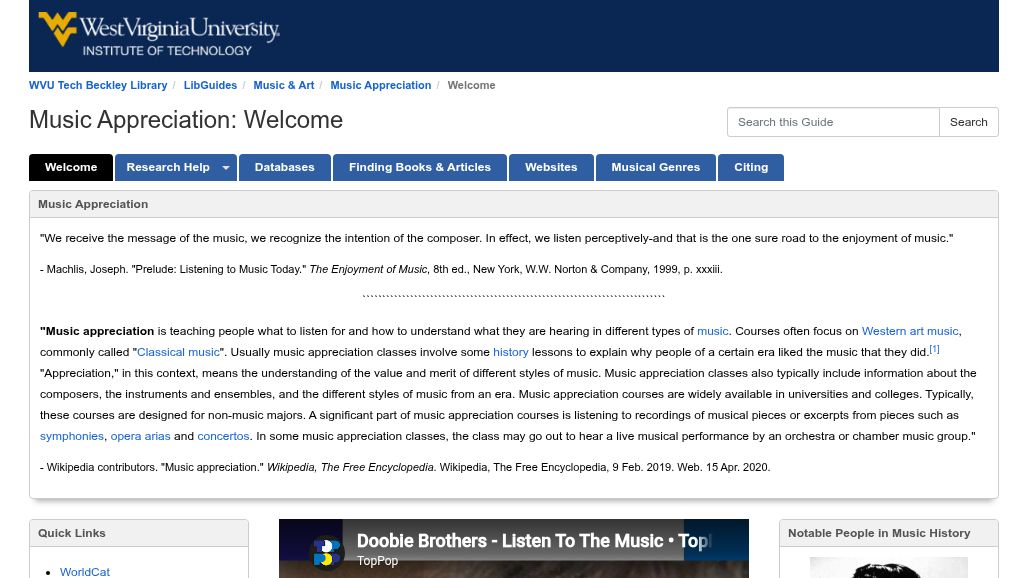Click the TopPop channel name
Image resolution: width=1028 pixels, height=578 pixels.
point(378,561)
